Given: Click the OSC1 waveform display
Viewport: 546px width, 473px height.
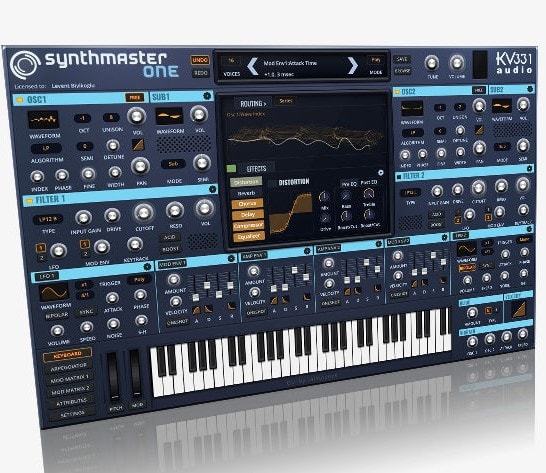Looking at the screenshot, I should pos(43,120).
